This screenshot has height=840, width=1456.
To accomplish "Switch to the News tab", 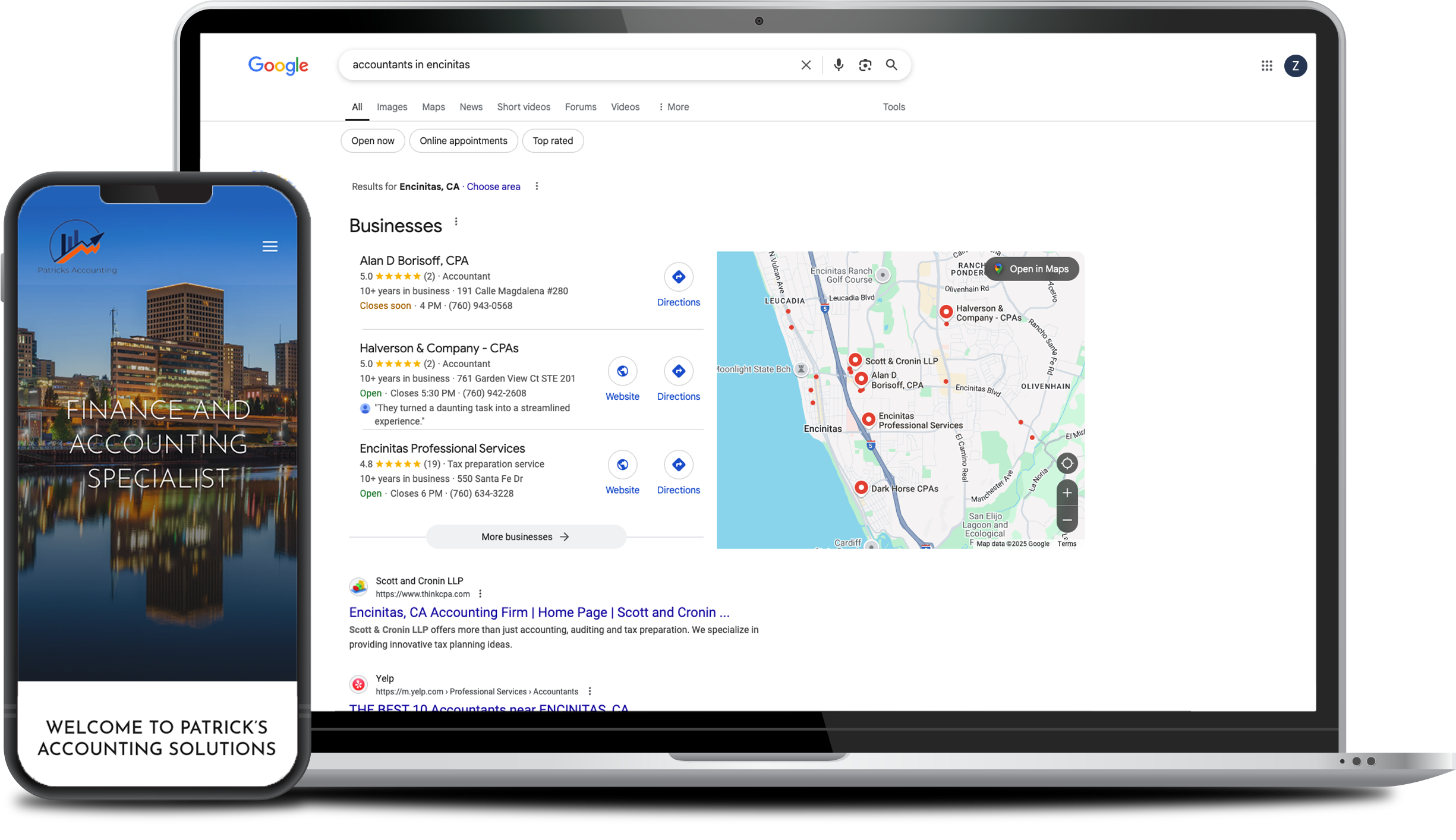I will tap(471, 107).
